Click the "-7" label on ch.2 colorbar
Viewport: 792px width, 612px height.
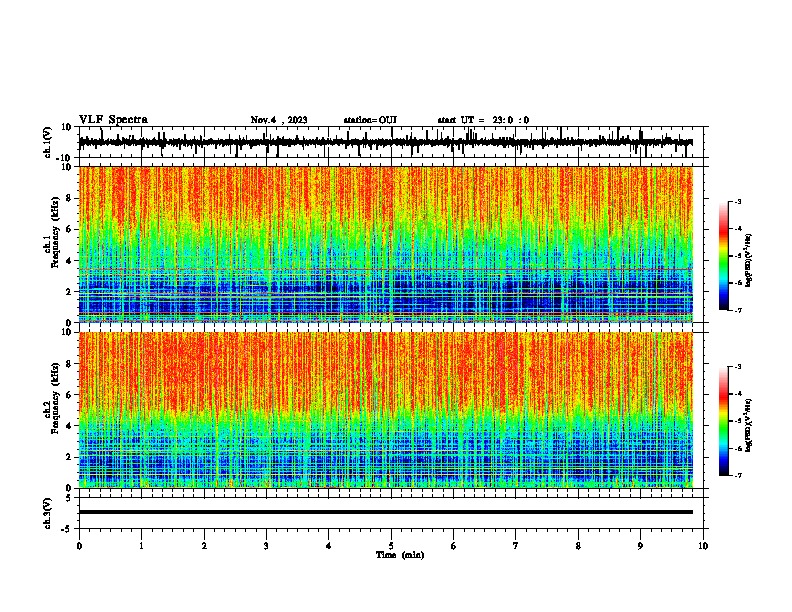[738, 475]
